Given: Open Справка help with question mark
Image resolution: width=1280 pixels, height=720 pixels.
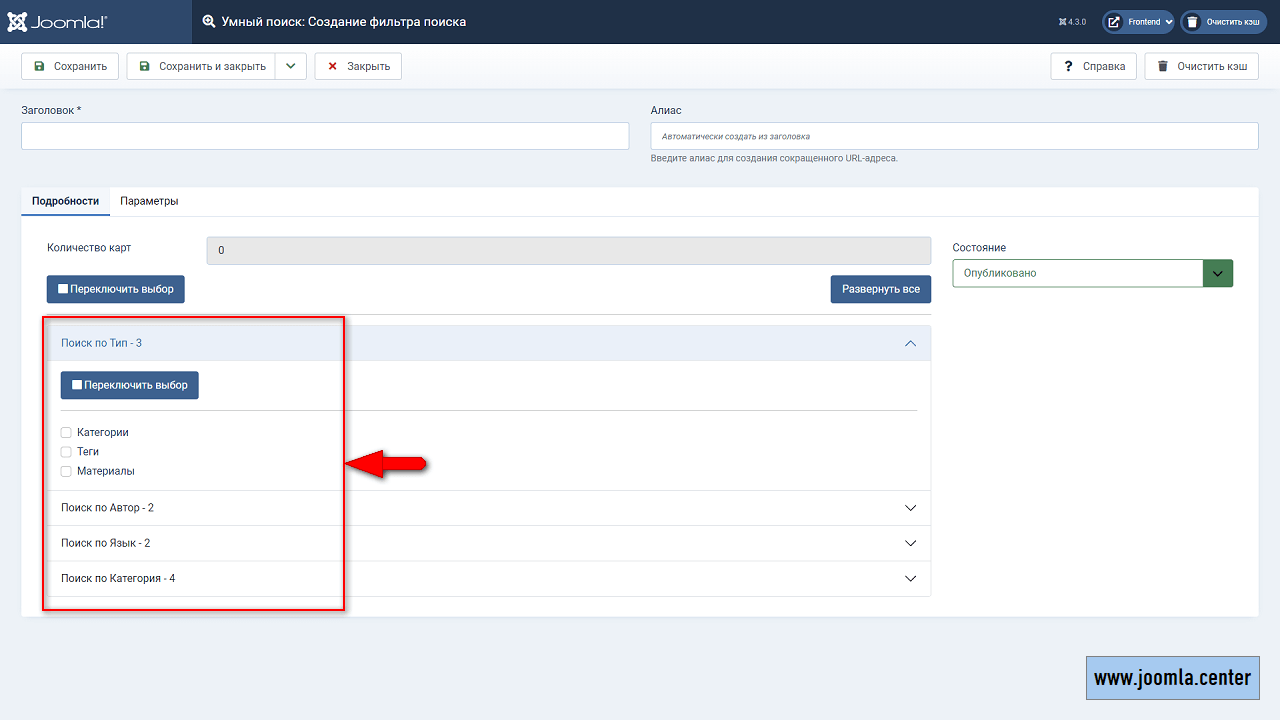Looking at the screenshot, I should point(1094,66).
